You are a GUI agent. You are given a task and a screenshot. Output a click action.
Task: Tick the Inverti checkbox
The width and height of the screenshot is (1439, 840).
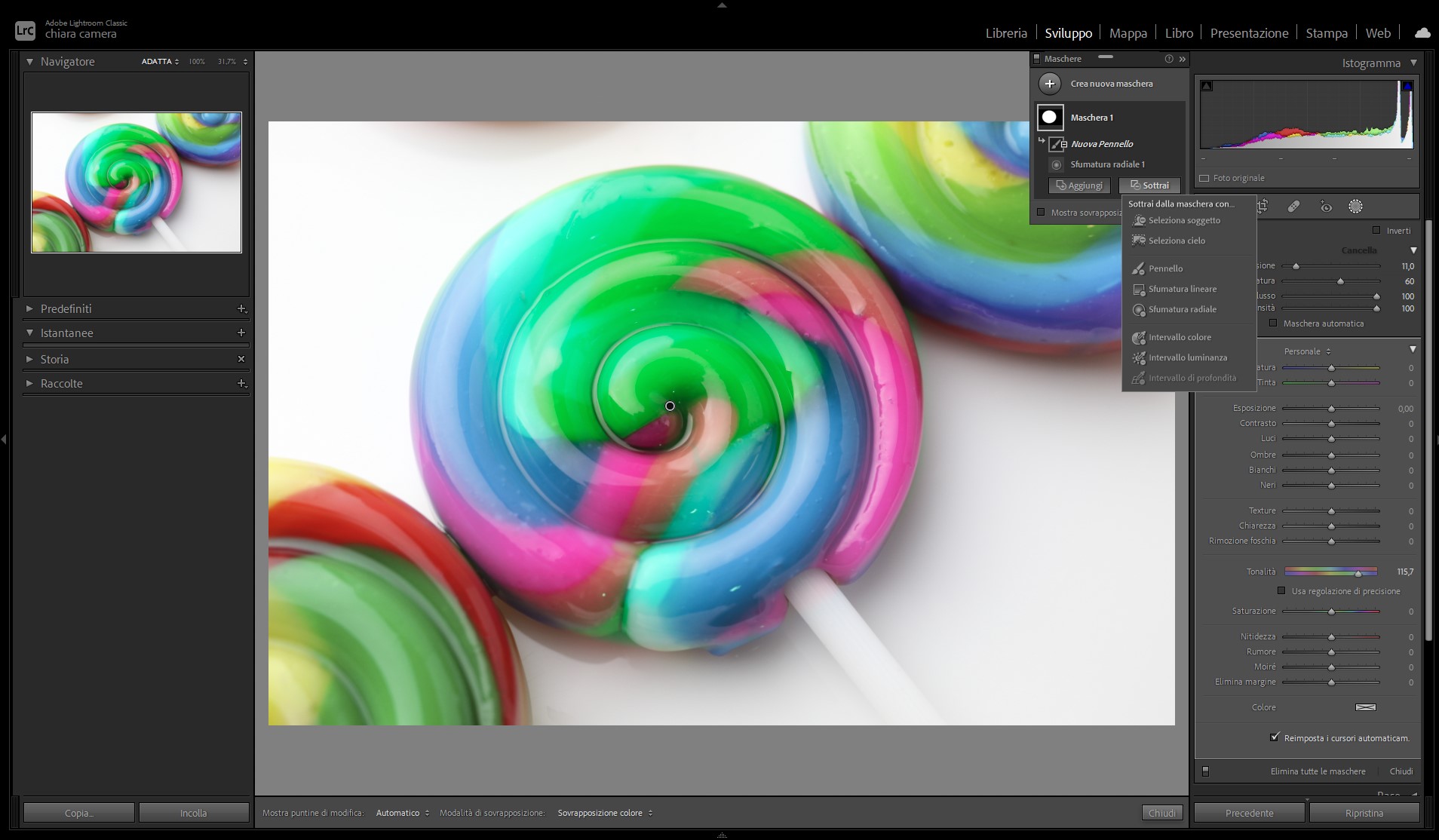[x=1376, y=230]
